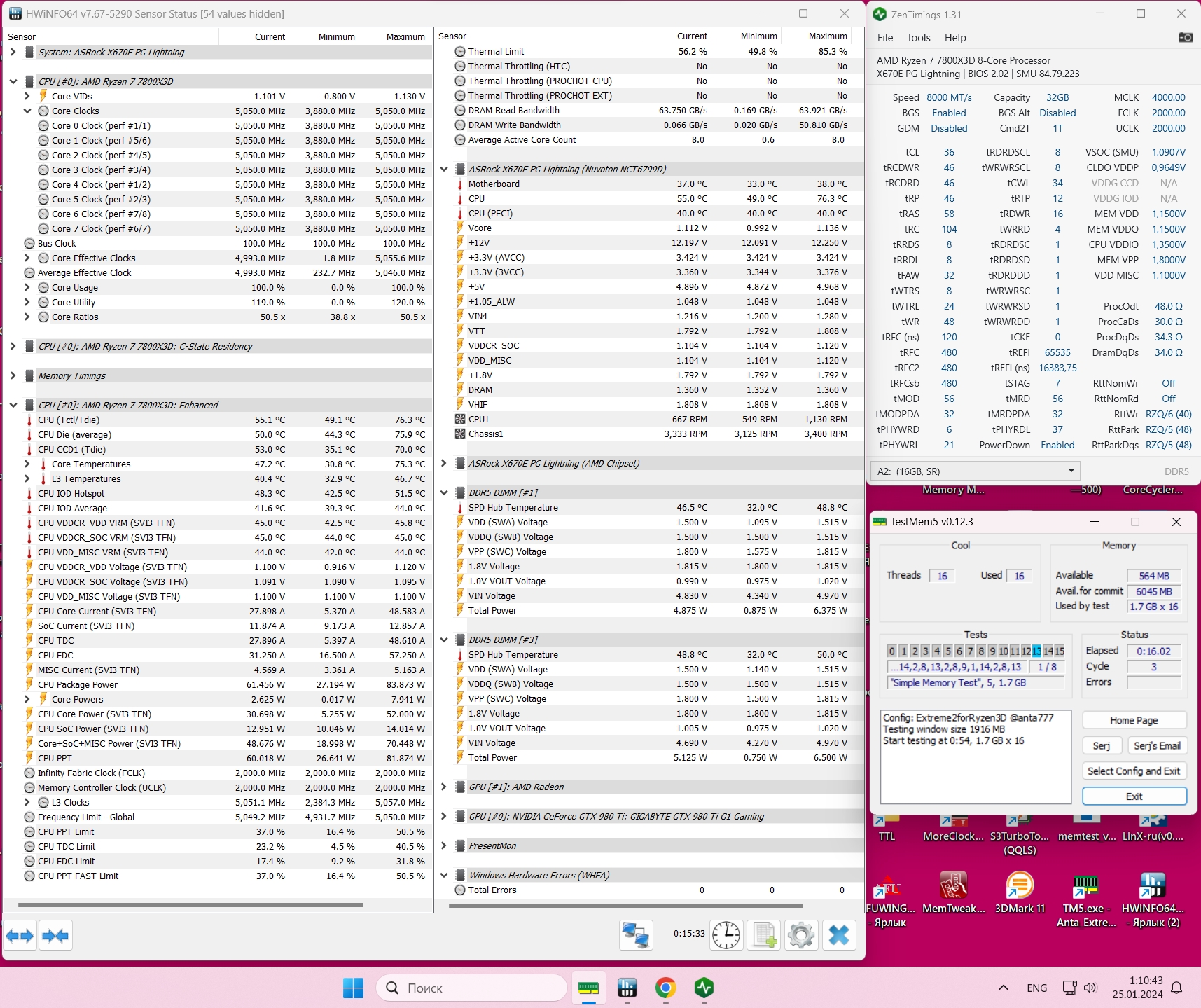
Task: Select the Thermal Limit sensor row
Action: point(649,51)
